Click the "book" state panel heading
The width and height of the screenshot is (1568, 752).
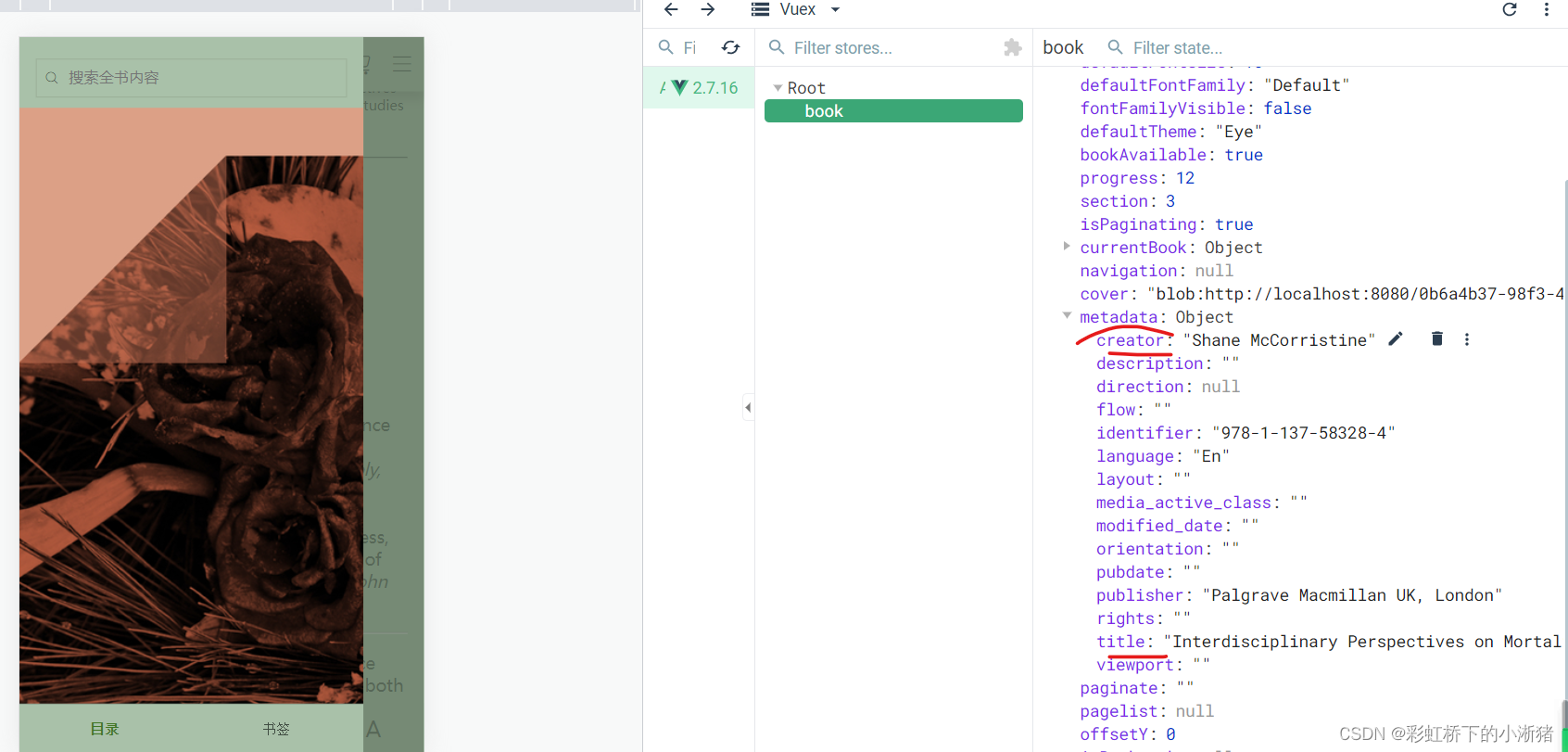(1063, 47)
